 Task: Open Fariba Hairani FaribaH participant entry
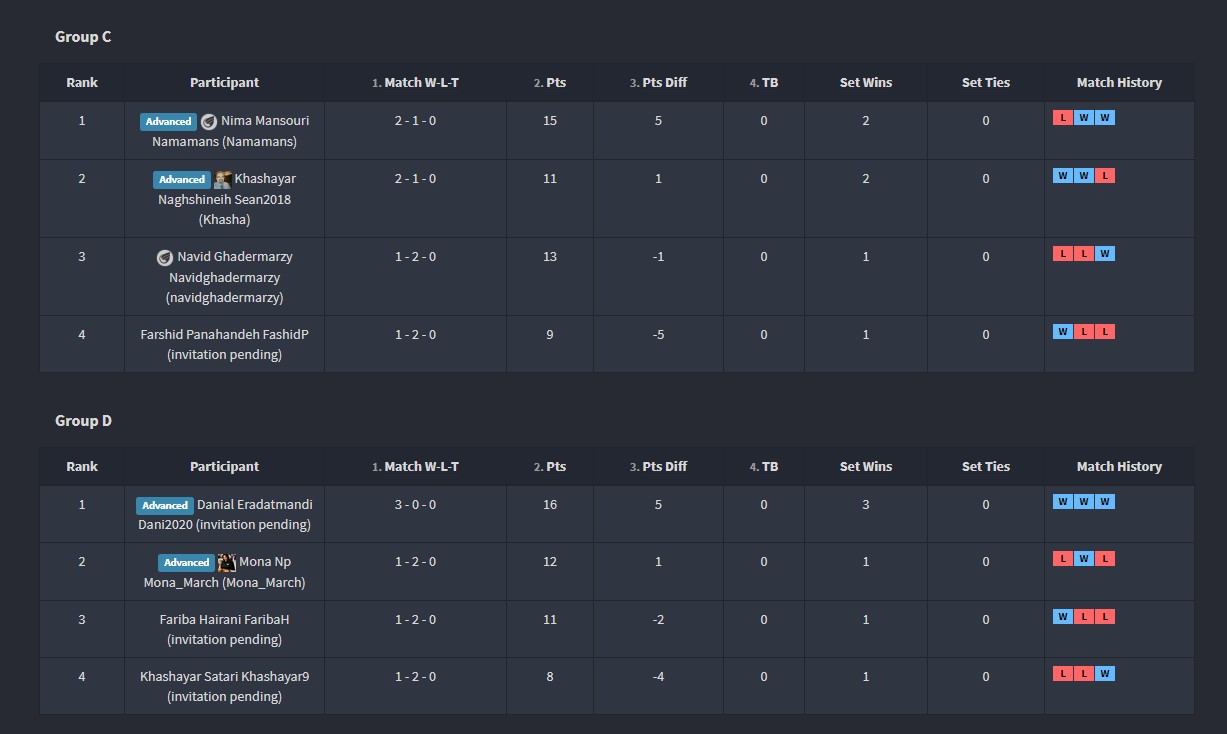coord(224,620)
